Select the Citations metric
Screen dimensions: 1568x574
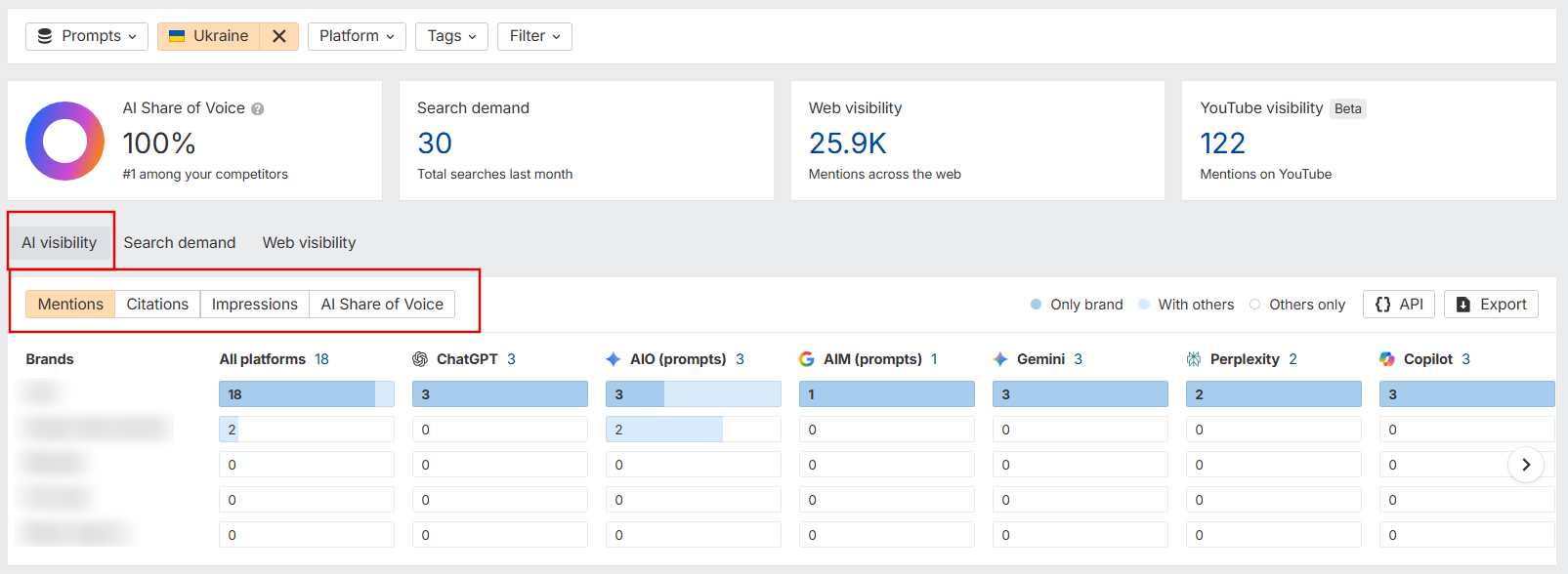tap(157, 304)
